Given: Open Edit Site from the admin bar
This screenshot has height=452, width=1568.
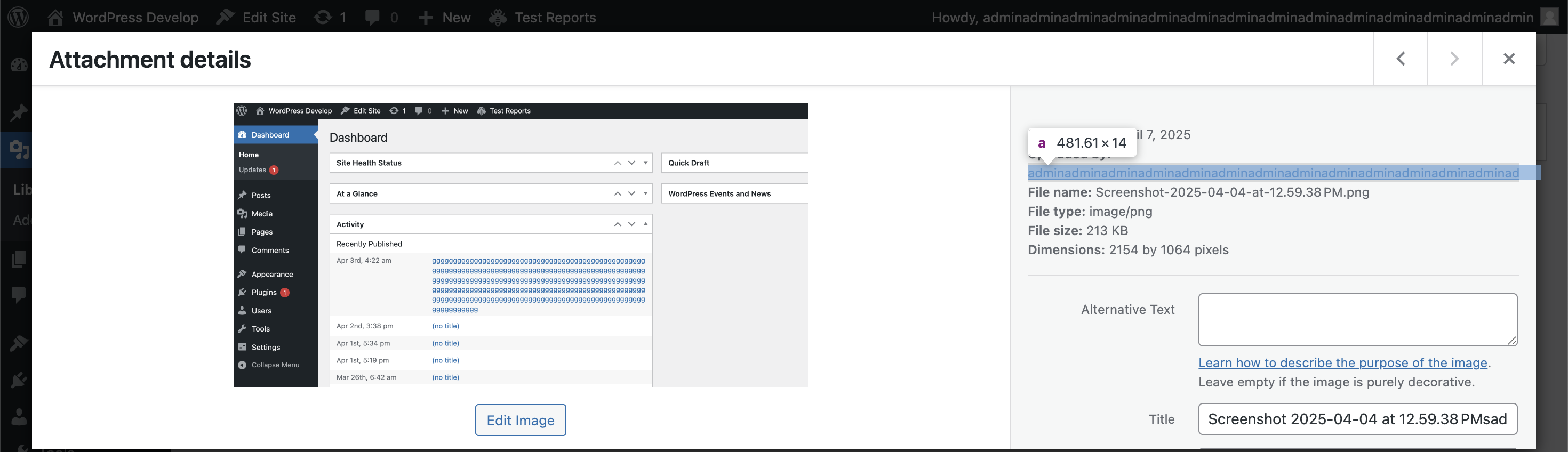Looking at the screenshot, I should [x=256, y=17].
